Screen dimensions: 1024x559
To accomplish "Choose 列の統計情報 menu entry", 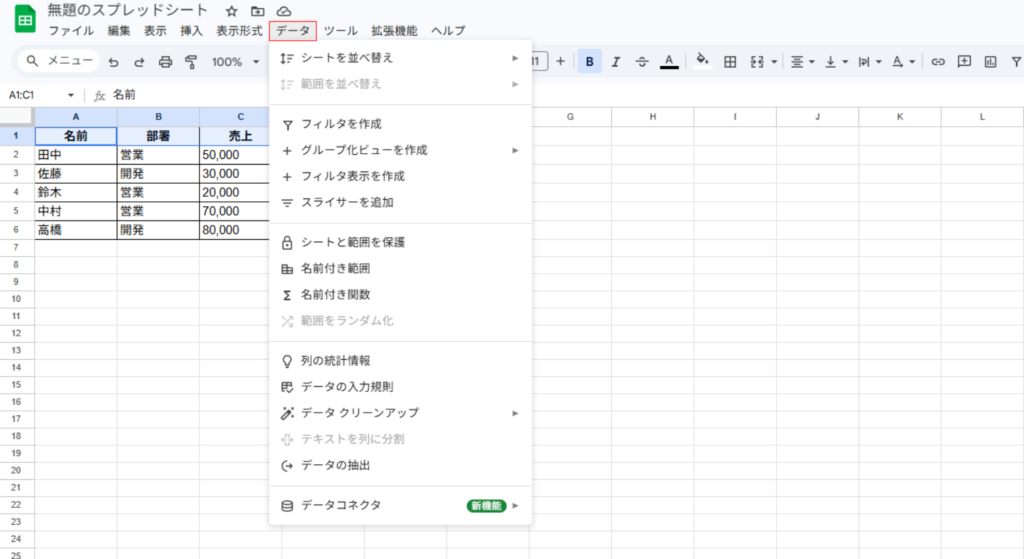I will tap(400, 360).
